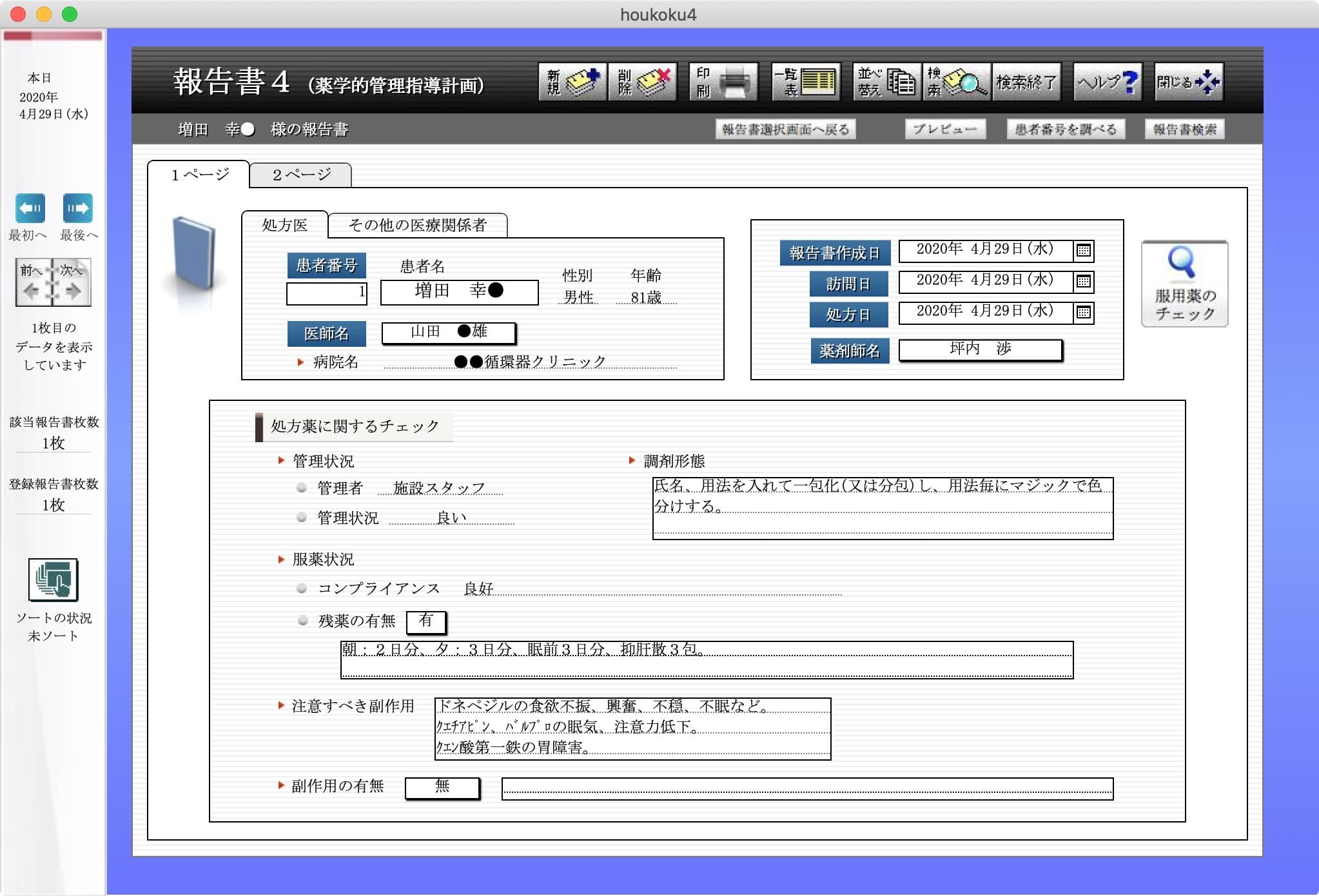Screen dimensions: 1319x896
Task: Open プレビュー to preview the report
Action: coord(946,130)
